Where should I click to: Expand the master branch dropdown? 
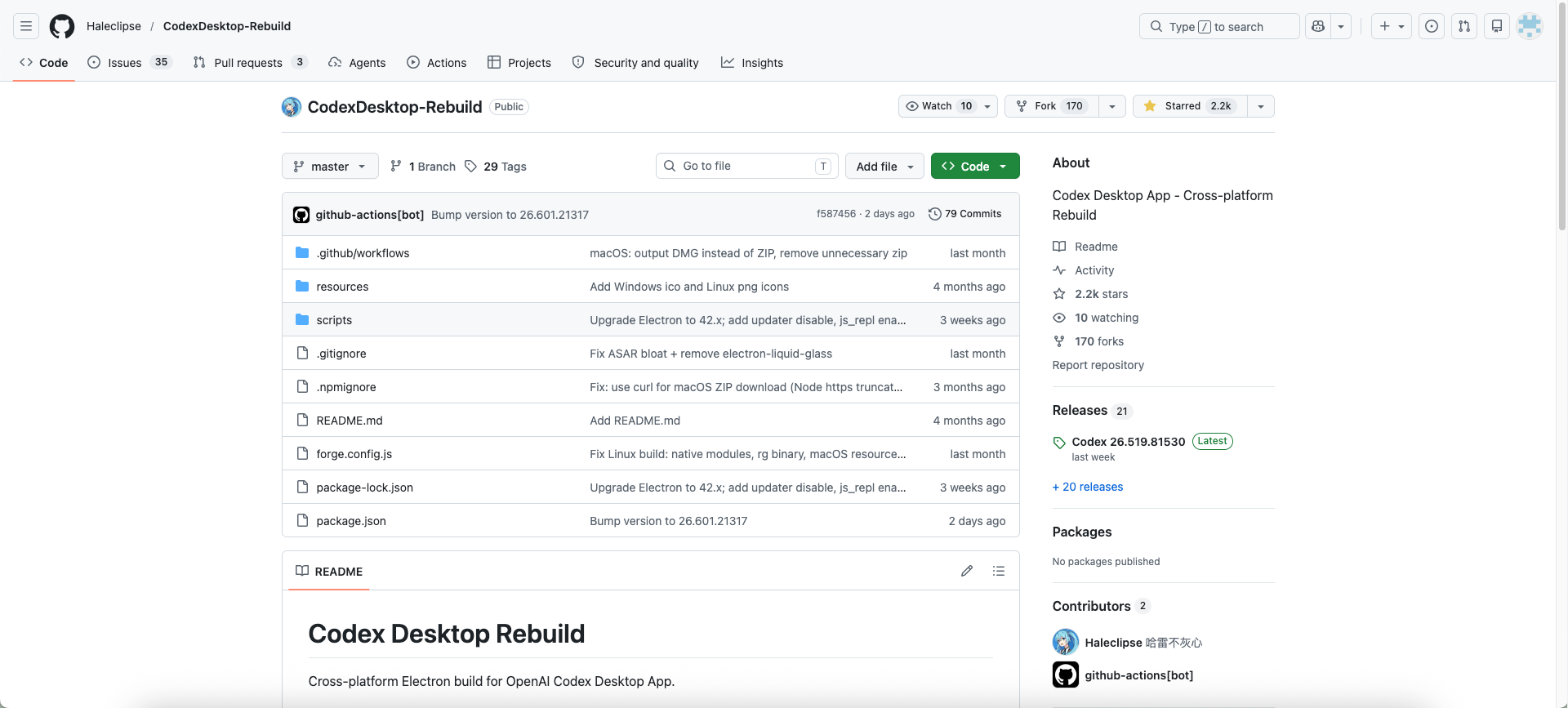(x=330, y=166)
